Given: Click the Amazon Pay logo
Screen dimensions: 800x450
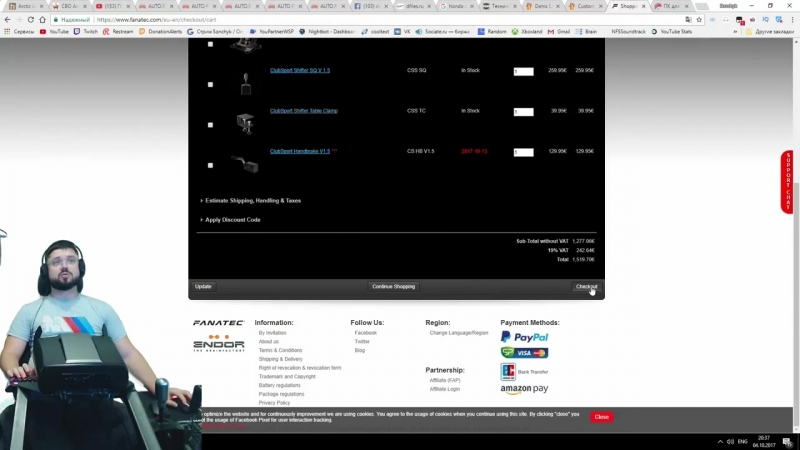Looking at the screenshot, I should 524,389.
